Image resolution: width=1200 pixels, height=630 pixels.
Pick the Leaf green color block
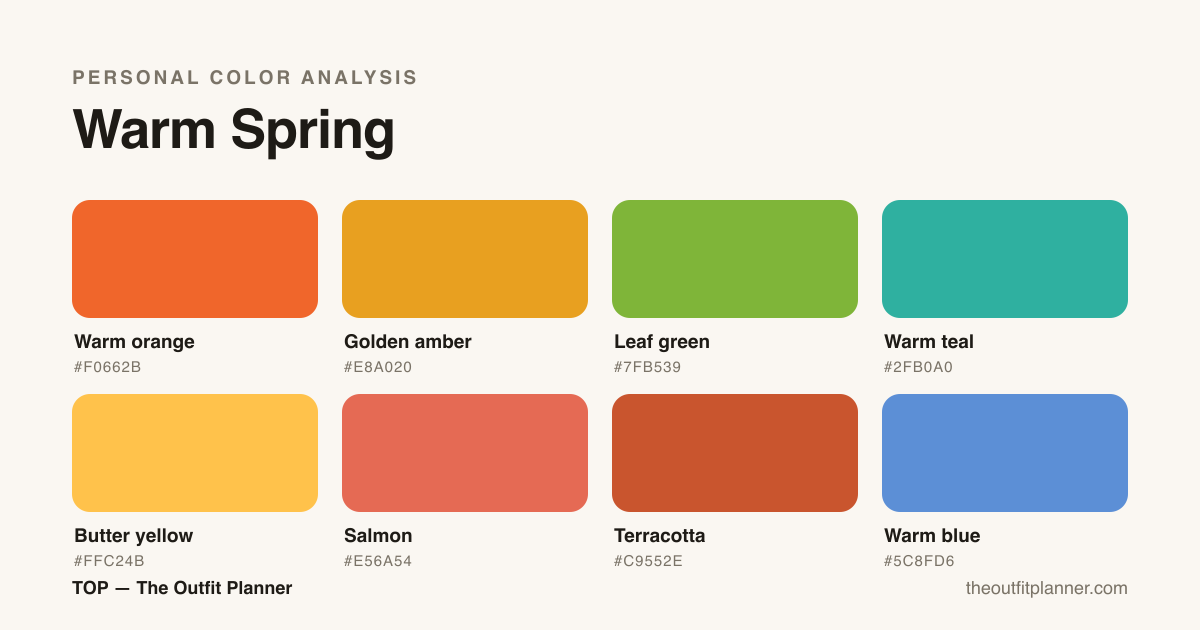[x=735, y=259]
